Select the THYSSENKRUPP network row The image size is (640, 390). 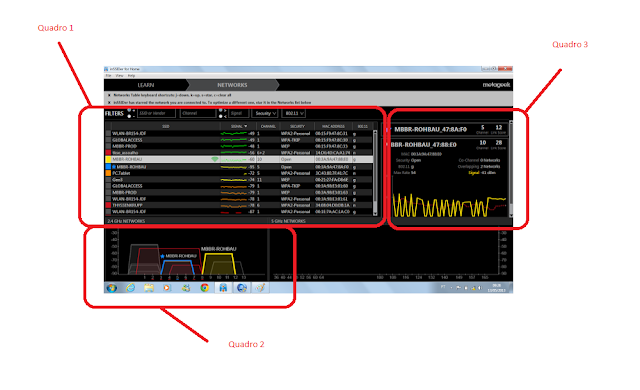(239, 205)
